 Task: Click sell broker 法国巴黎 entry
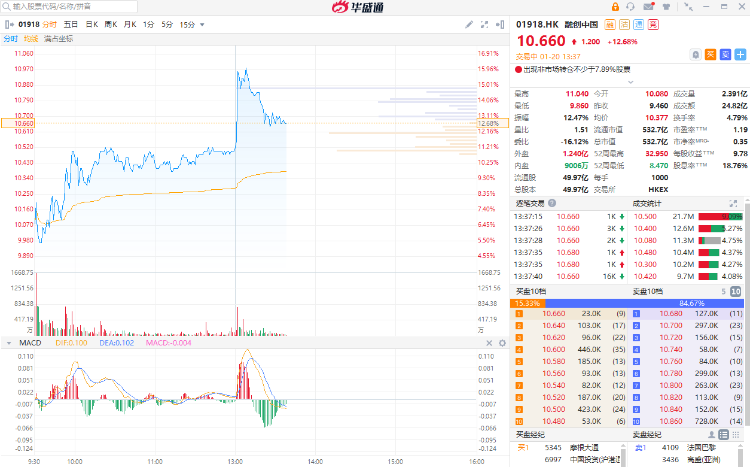pyautogui.click(x=701, y=447)
